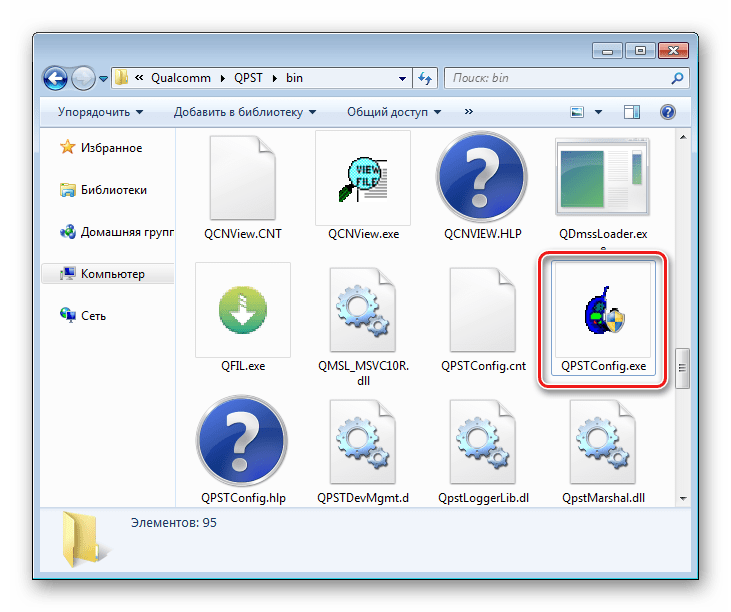
Task: Minimize the Explorer window
Action: click(x=607, y=50)
